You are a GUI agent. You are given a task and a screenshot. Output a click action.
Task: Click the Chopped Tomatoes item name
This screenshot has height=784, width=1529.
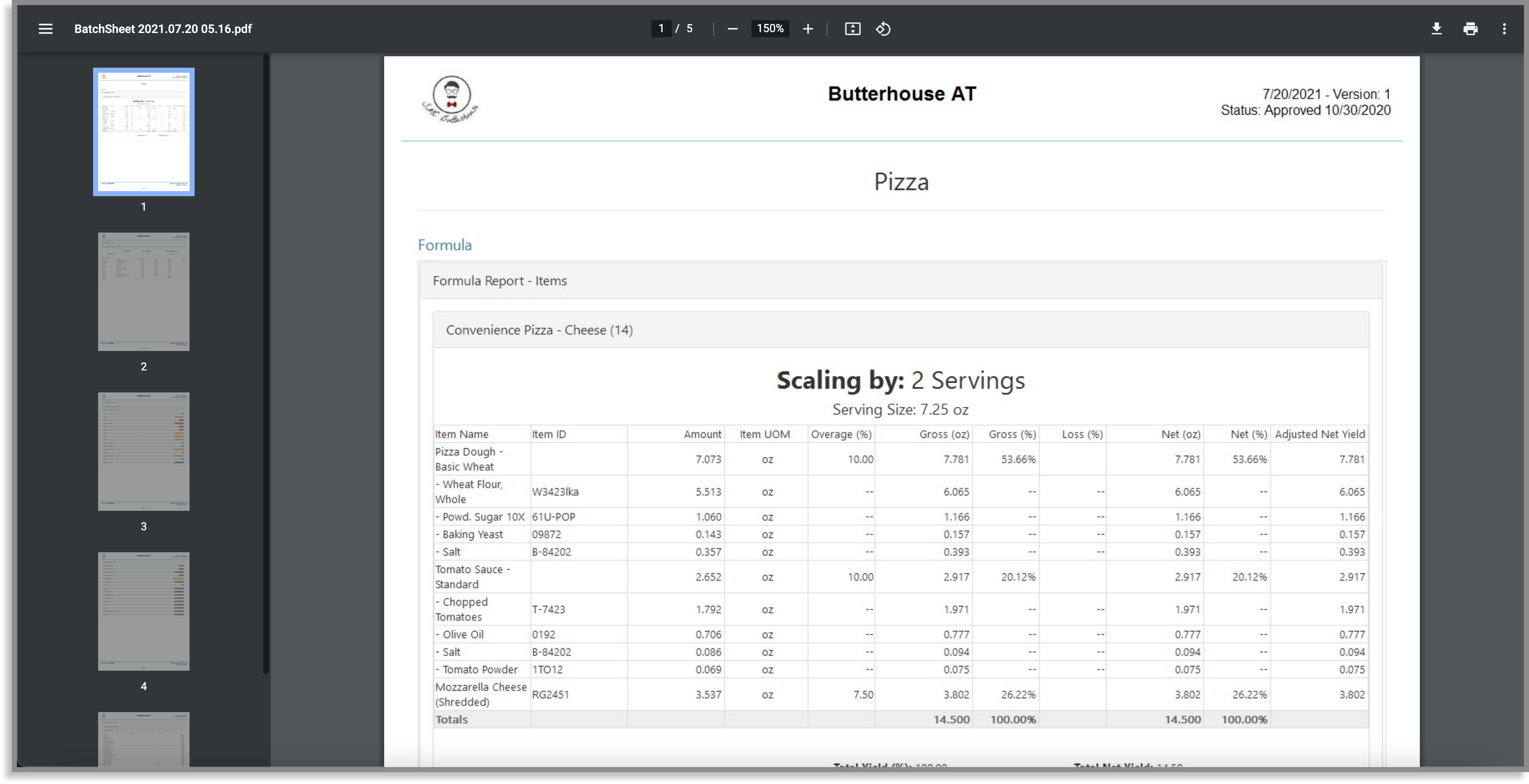click(x=462, y=609)
